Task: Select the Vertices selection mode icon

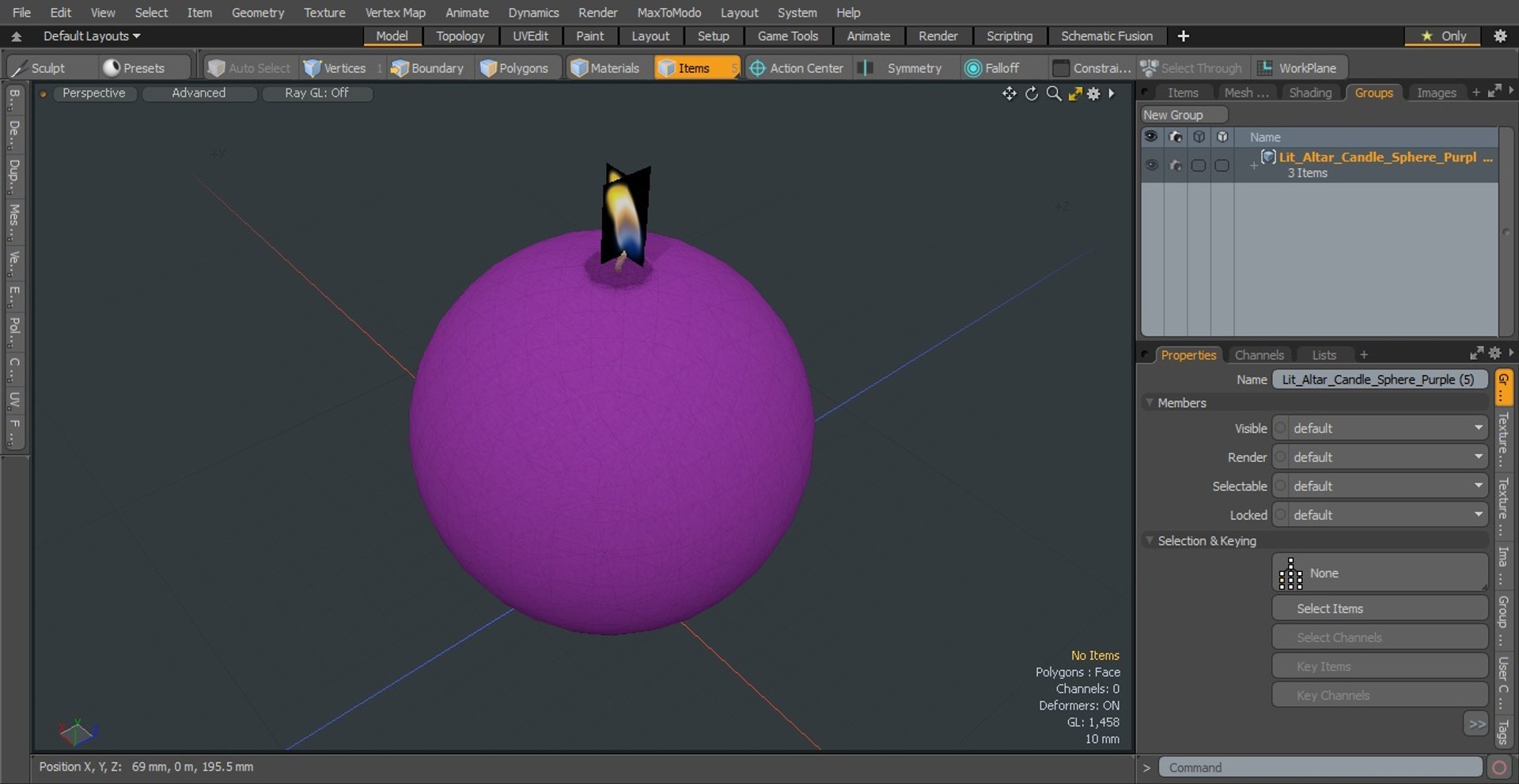Action: click(313, 68)
